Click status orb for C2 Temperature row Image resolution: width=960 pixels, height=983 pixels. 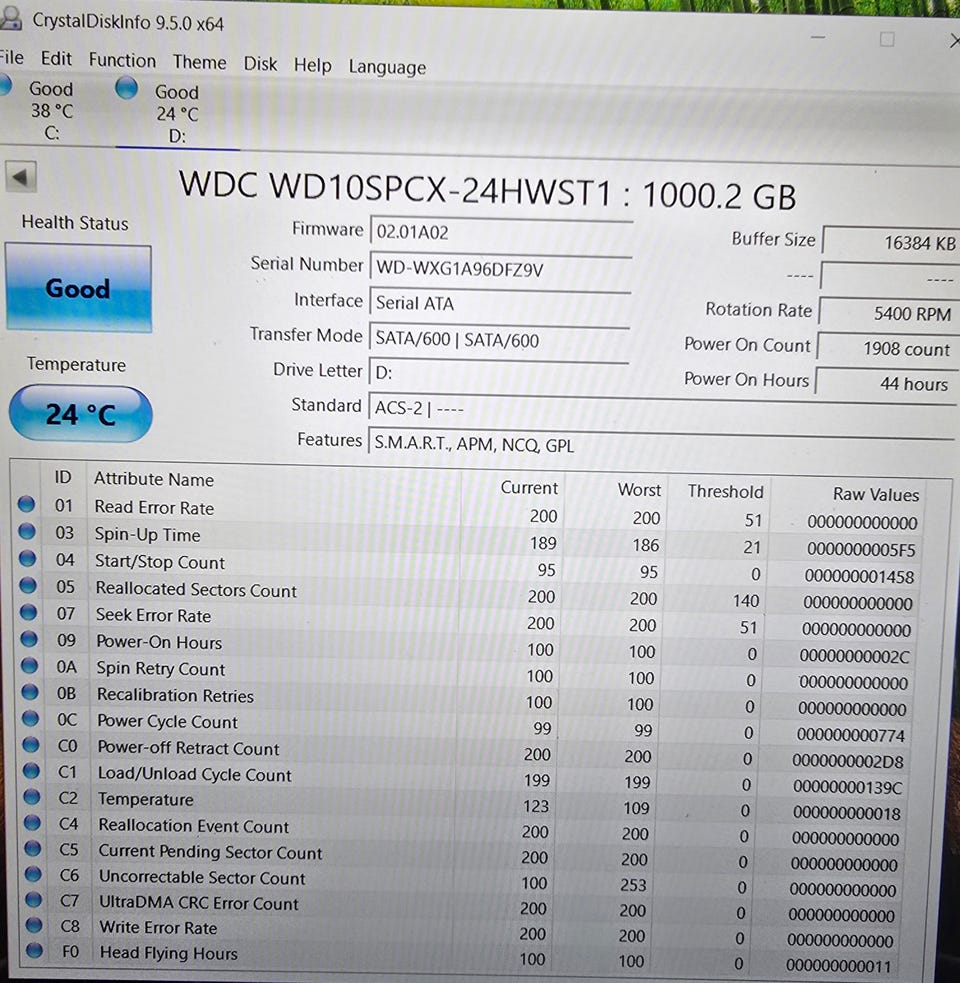(x=32, y=796)
